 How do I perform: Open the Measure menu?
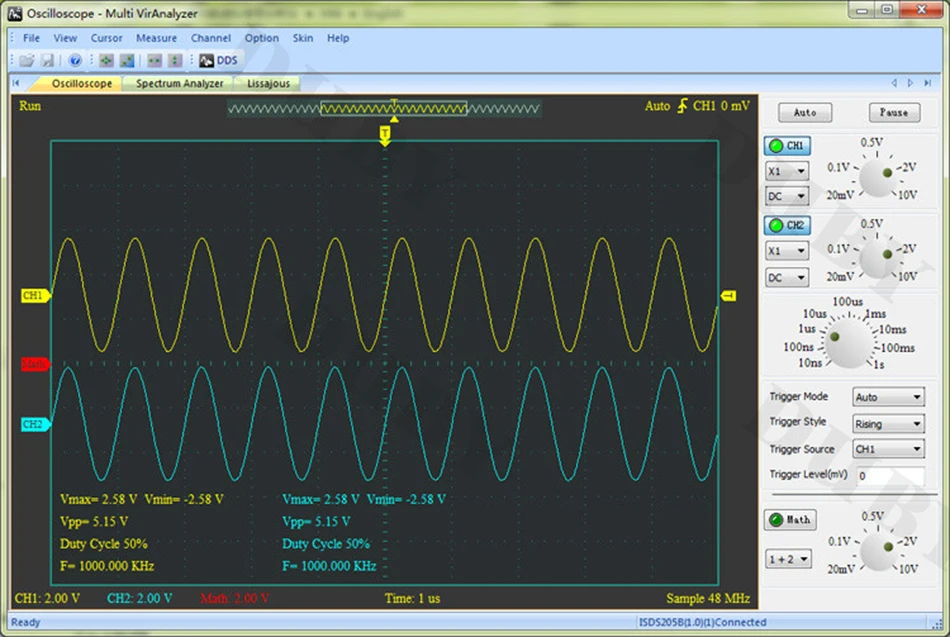tap(156, 38)
